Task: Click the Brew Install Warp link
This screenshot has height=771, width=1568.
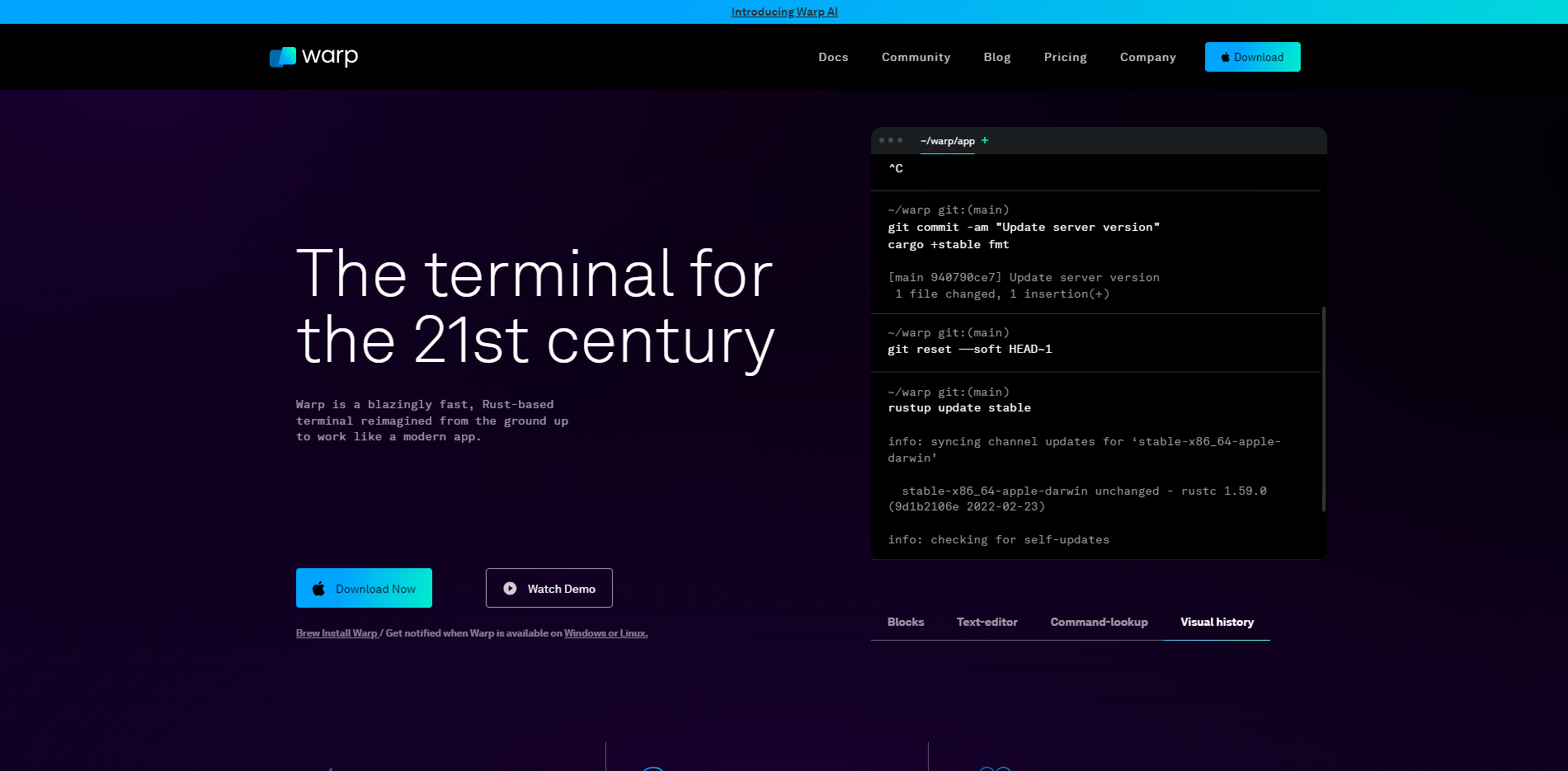Action: pyautogui.click(x=337, y=633)
